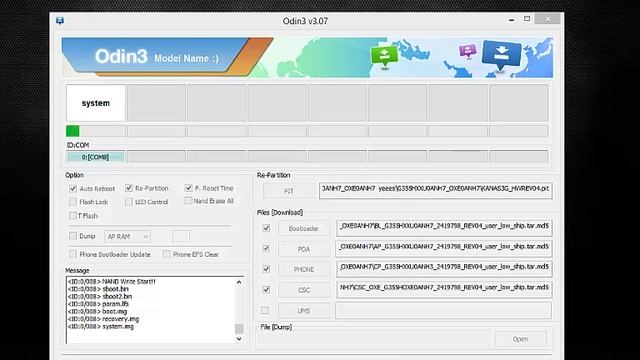Image resolution: width=640 pixels, height=360 pixels.
Task: Enable the Dump checkbox
Action: pos(73,236)
